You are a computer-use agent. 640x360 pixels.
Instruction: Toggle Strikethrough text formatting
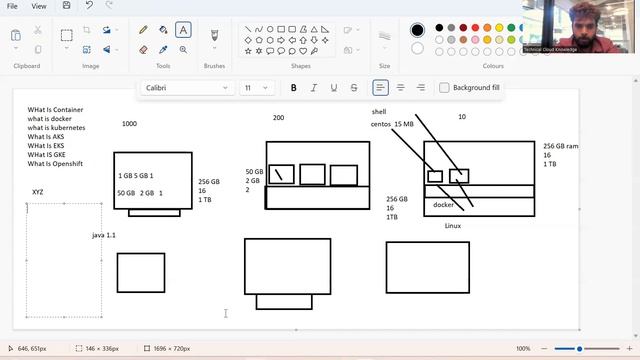(x=354, y=88)
